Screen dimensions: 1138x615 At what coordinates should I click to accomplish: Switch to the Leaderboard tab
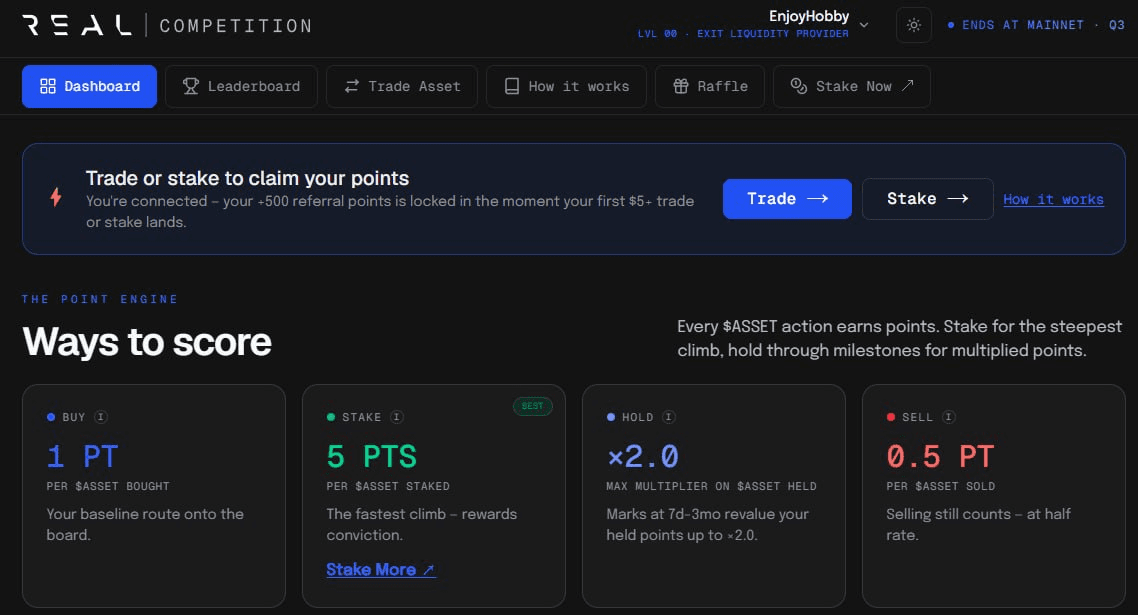coord(241,86)
